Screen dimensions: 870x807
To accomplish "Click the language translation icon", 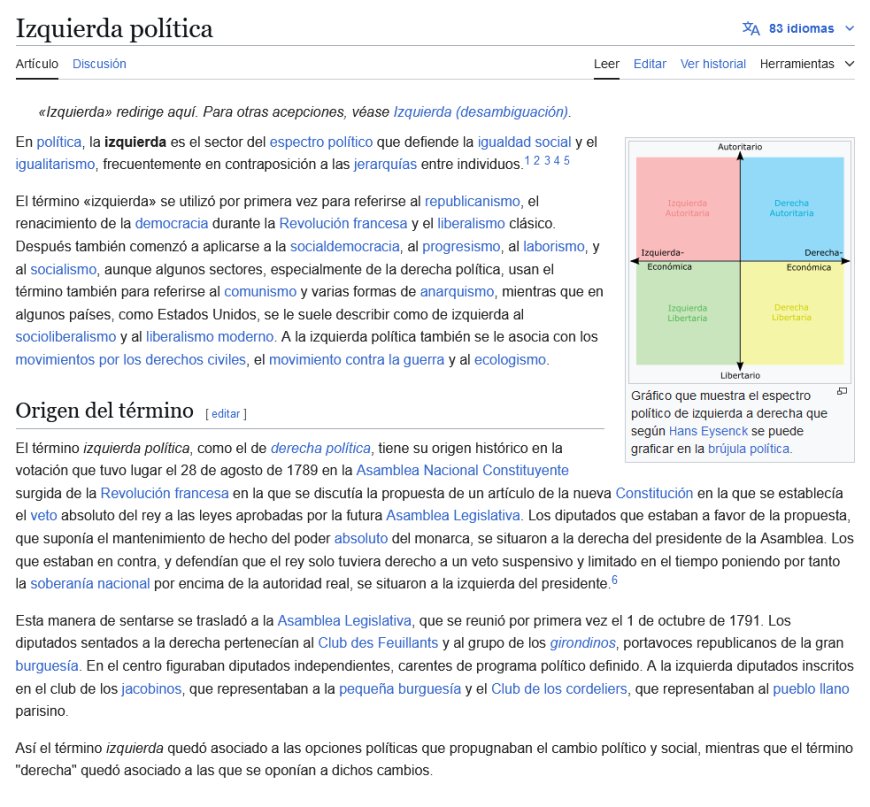I will tap(751, 28).
